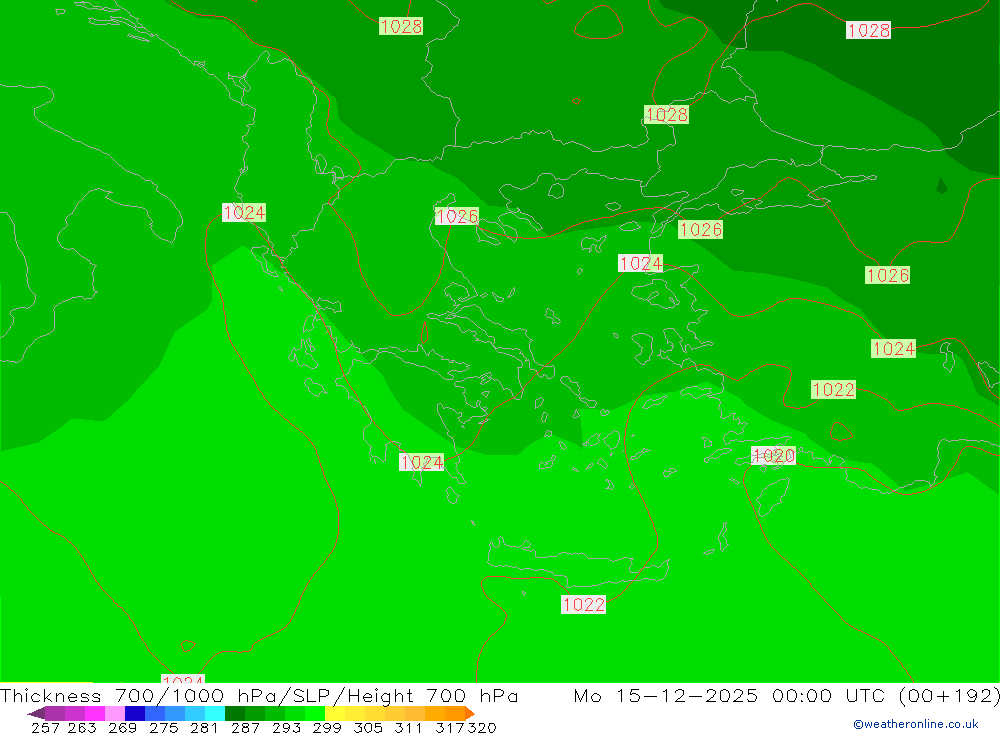Click the legend value 293

click(x=286, y=728)
